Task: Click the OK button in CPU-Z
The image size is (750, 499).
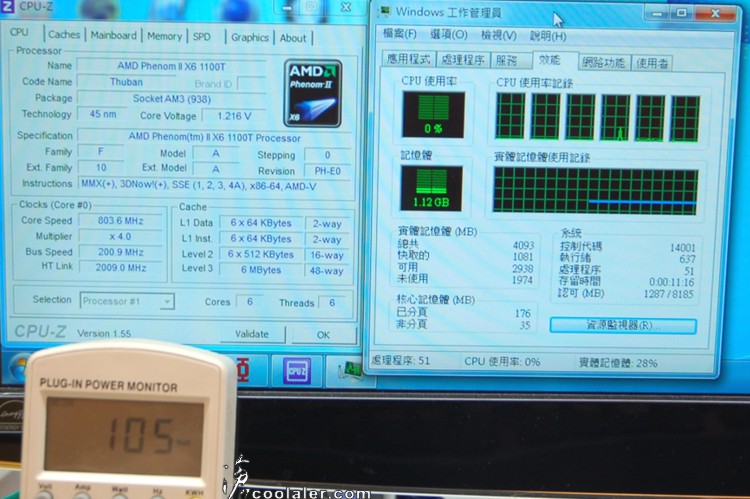Action: pos(323,335)
